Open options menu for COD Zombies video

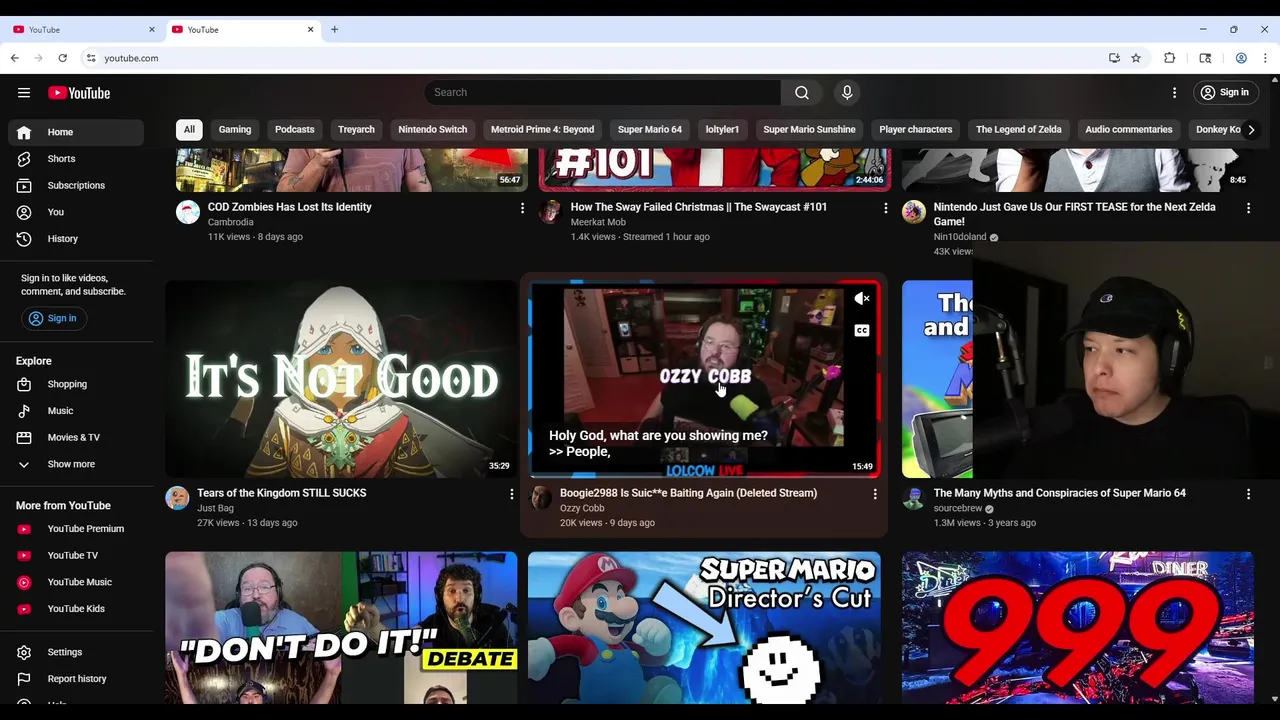pos(522,208)
